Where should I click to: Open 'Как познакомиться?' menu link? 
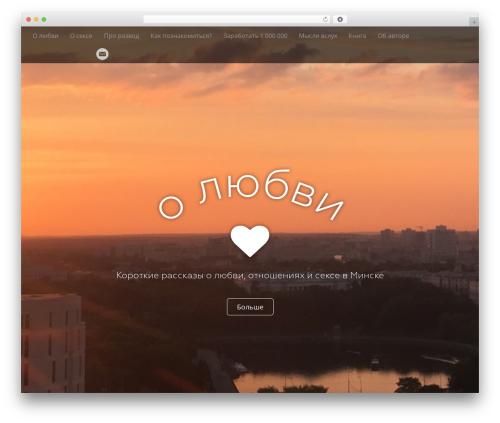181,36
